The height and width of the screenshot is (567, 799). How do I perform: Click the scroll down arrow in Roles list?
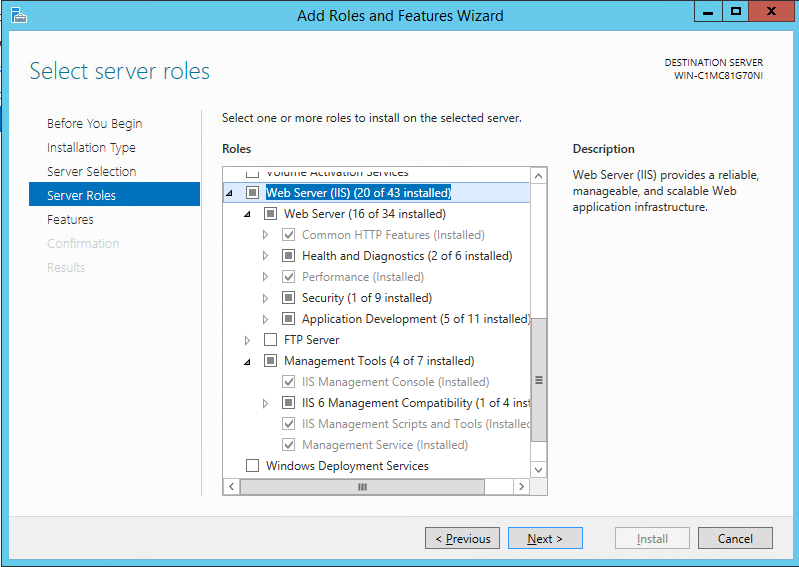click(x=539, y=469)
